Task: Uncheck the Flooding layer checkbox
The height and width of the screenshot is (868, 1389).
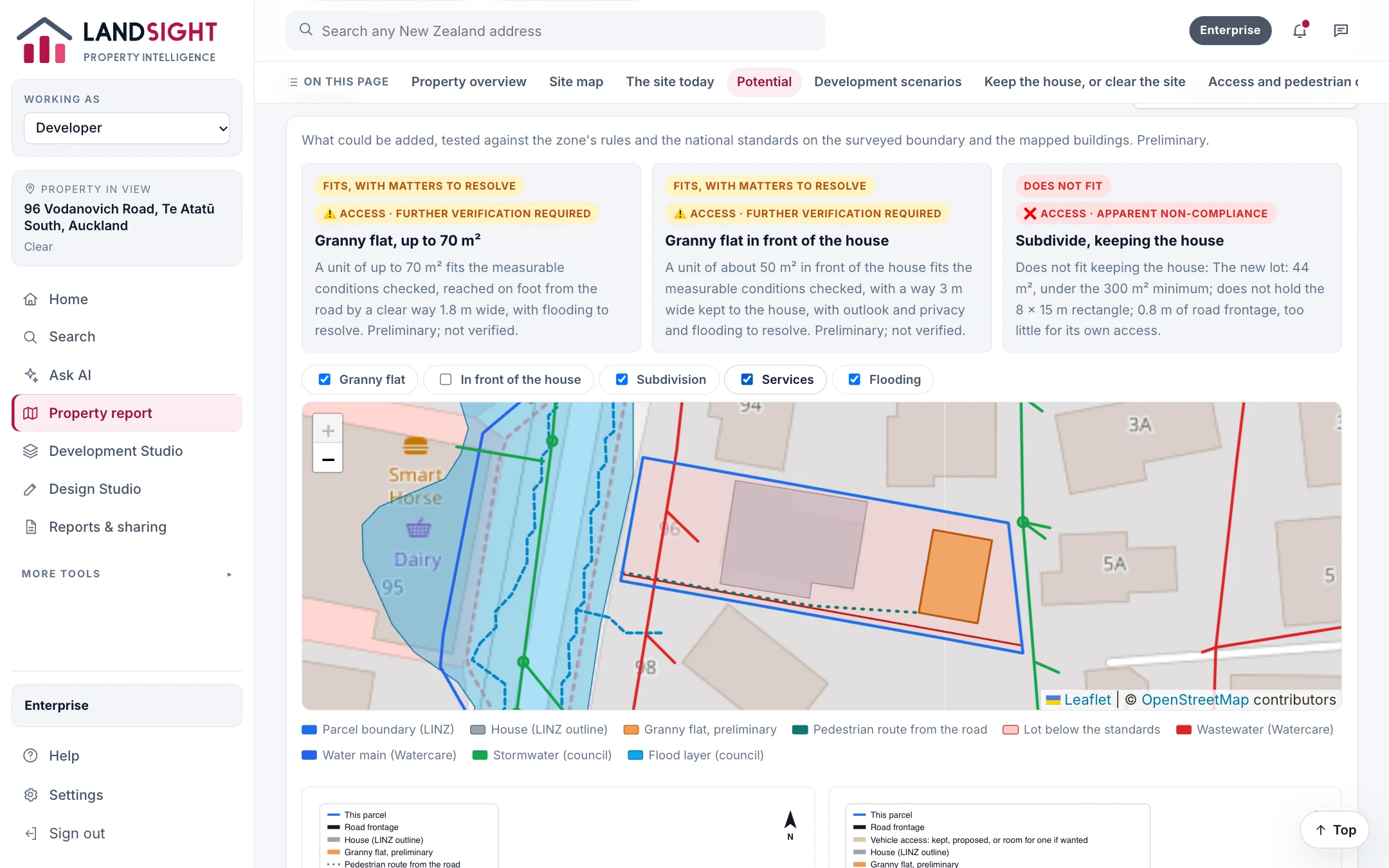Action: 855,379
